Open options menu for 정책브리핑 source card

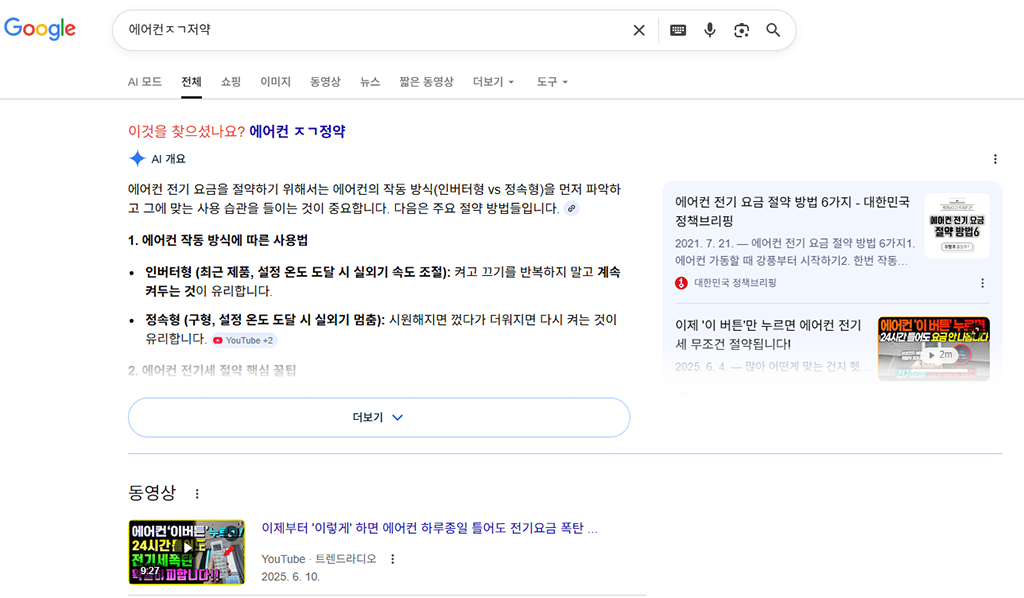coord(982,283)
